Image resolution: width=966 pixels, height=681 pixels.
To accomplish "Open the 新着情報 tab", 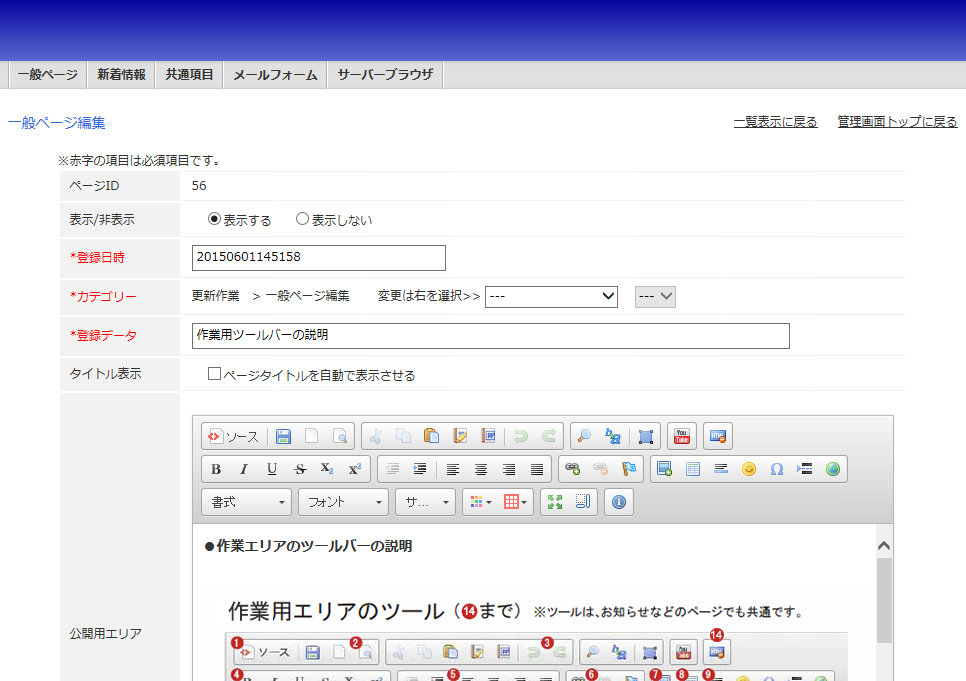I will [121, 75].
